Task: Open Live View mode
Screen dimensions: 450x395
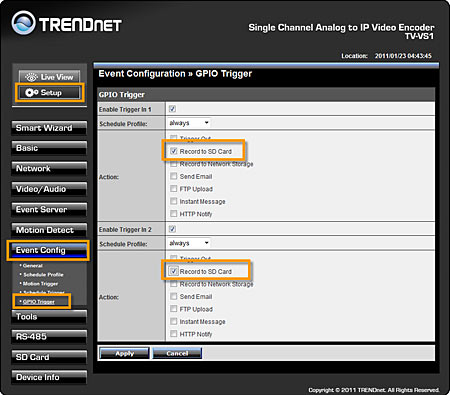Action: pos(49,77)
